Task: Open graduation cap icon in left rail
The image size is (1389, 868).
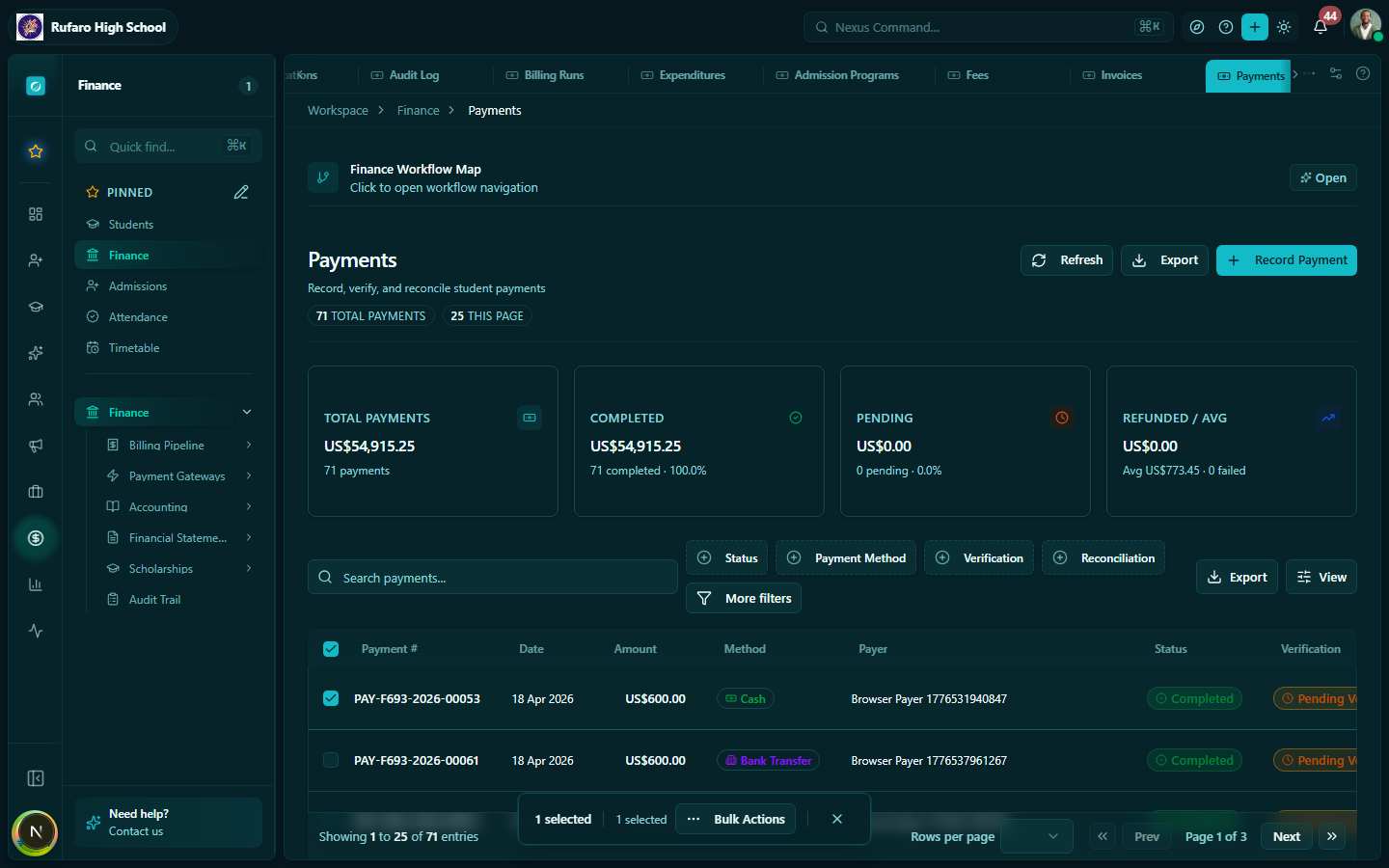Action: [x=36, y=307]
